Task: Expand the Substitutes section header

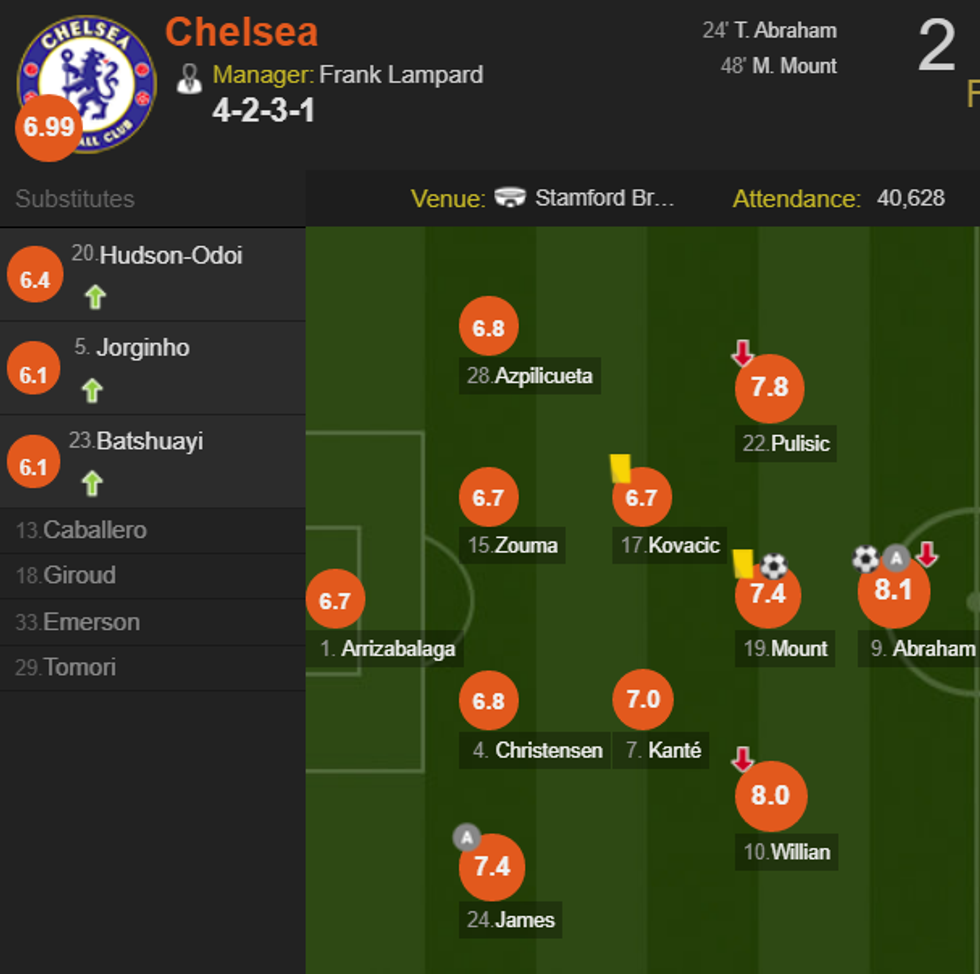Action: click(74, 199)
